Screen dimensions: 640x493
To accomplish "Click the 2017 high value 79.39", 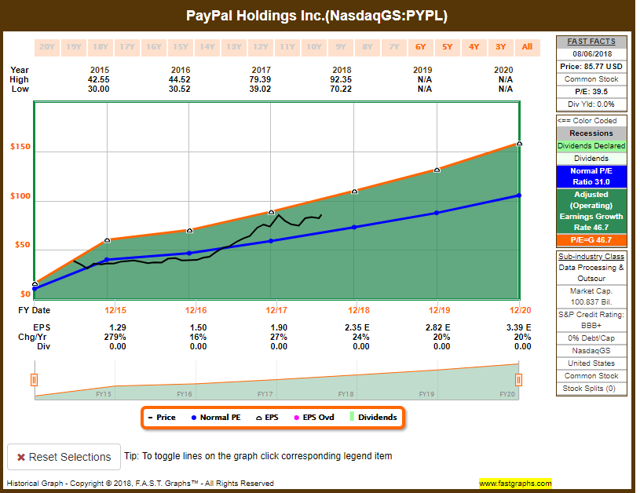I will coord(260,80).
